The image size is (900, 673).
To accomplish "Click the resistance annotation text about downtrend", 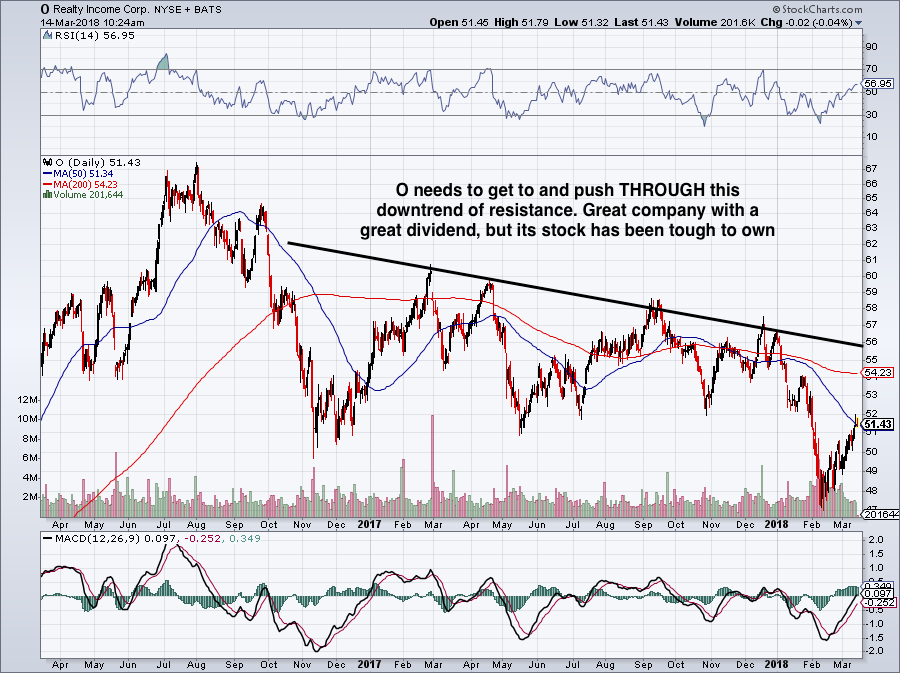I will pos(567,210).
